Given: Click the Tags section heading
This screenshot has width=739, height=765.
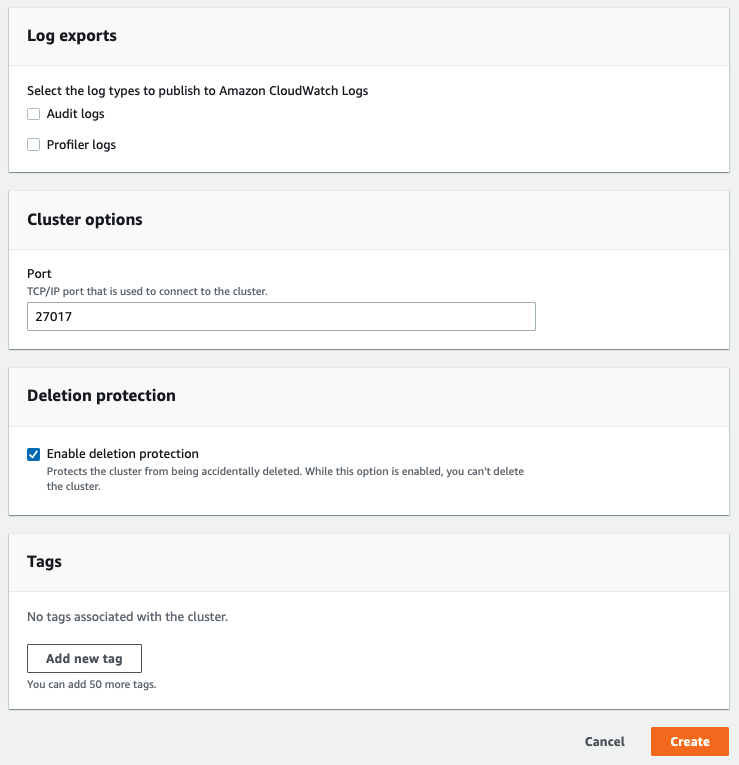Looking at the screenshot, I should pyautogui.click(x=45, y=562).
